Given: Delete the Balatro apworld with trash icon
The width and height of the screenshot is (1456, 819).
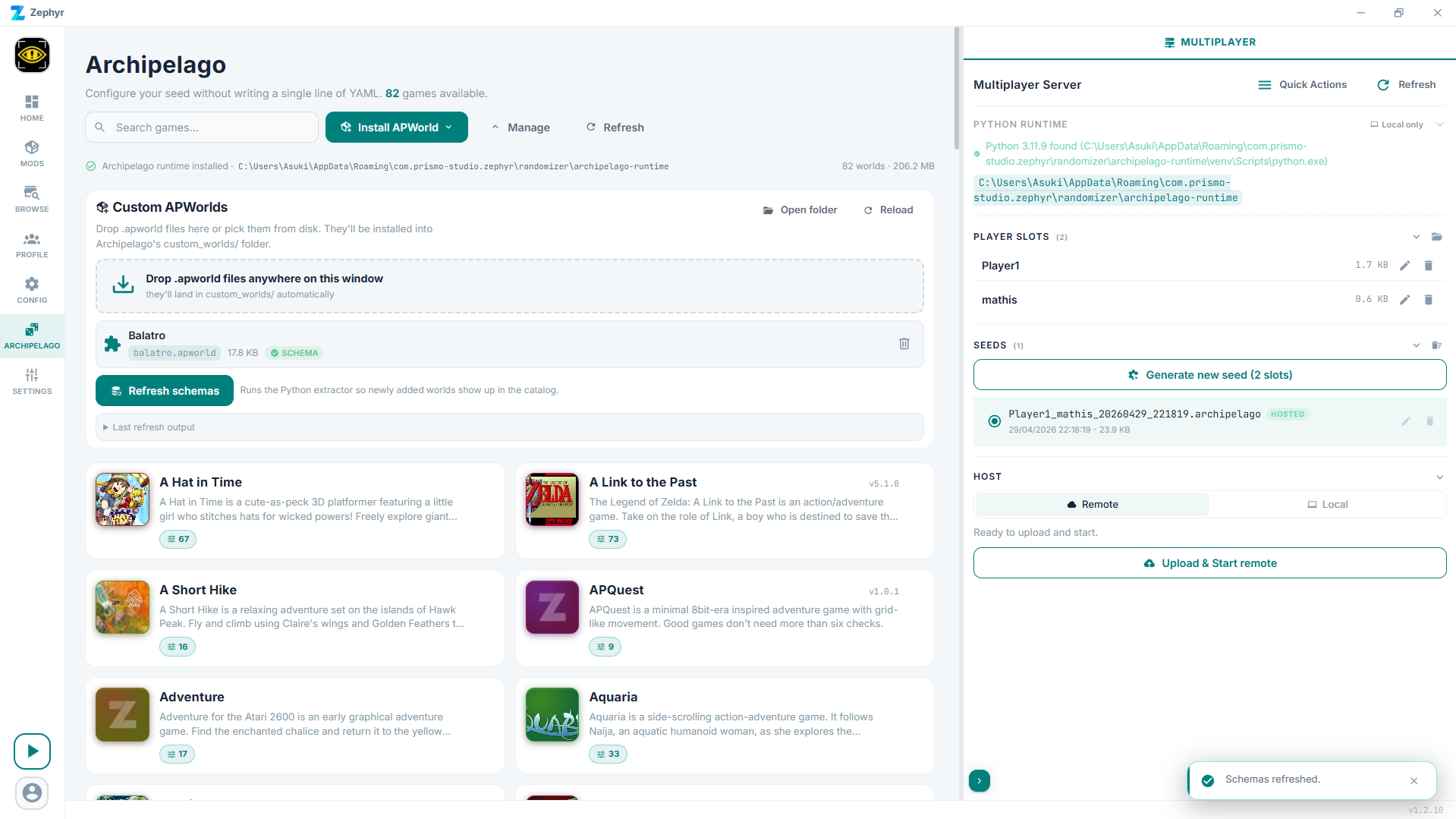Looking at the screenshot, I should pyautogui.click(x=904, y=344).
